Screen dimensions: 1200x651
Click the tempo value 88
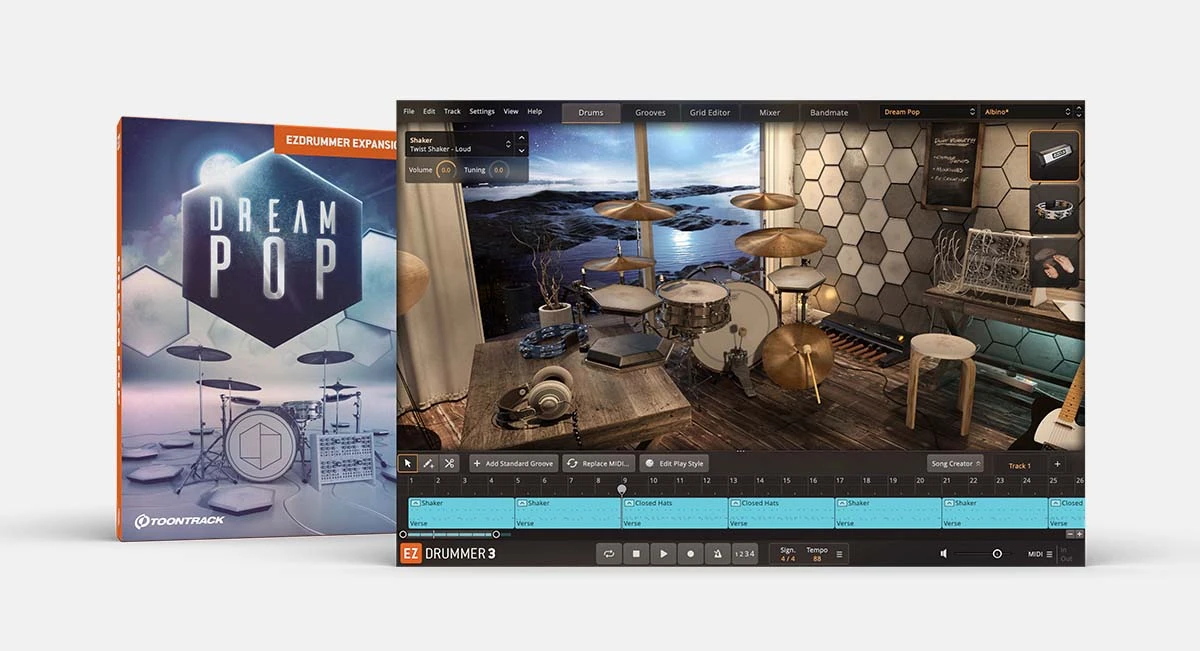(816, 558)
